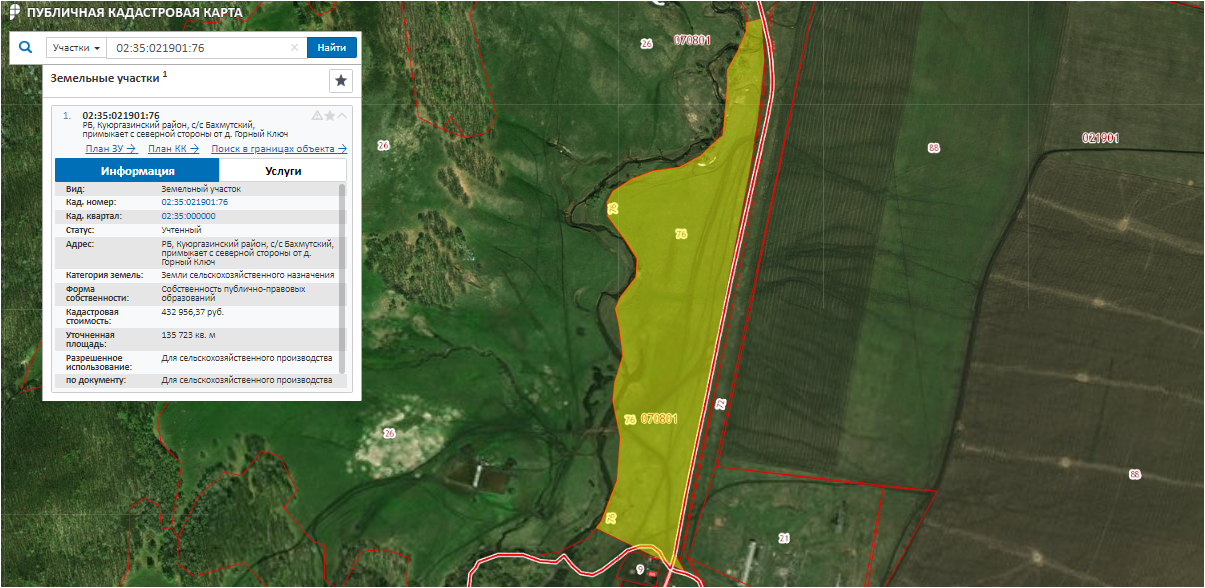
Task: Clear the search field with the X icon
Action: tap(294, 48)
